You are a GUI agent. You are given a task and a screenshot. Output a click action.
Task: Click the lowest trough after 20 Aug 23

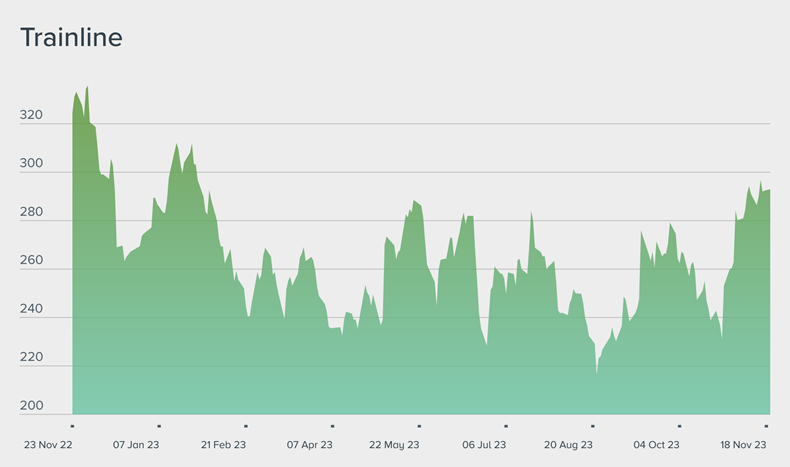click(x=596, y=373)
